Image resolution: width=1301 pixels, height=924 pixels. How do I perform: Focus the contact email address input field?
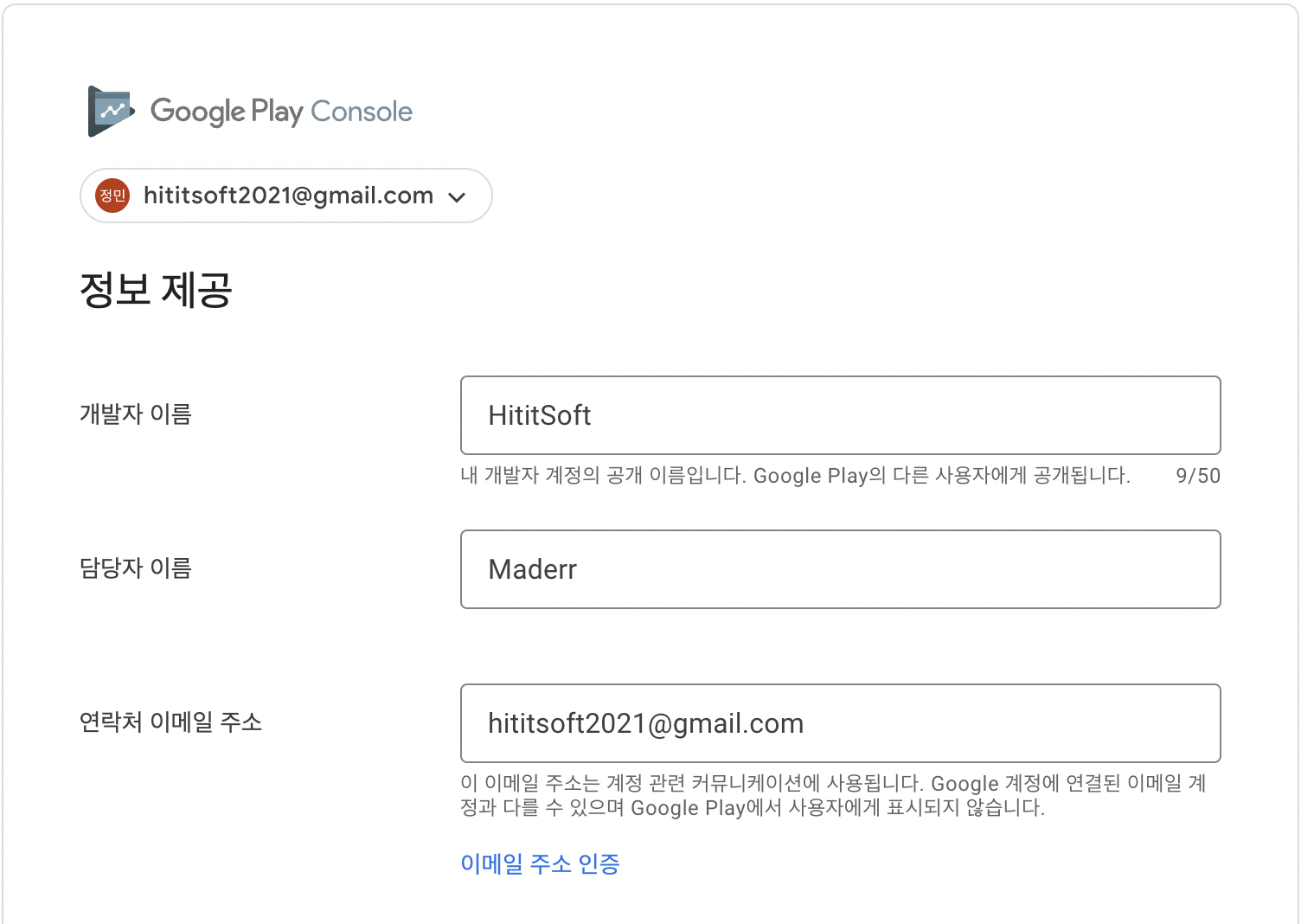coord(839,723)
